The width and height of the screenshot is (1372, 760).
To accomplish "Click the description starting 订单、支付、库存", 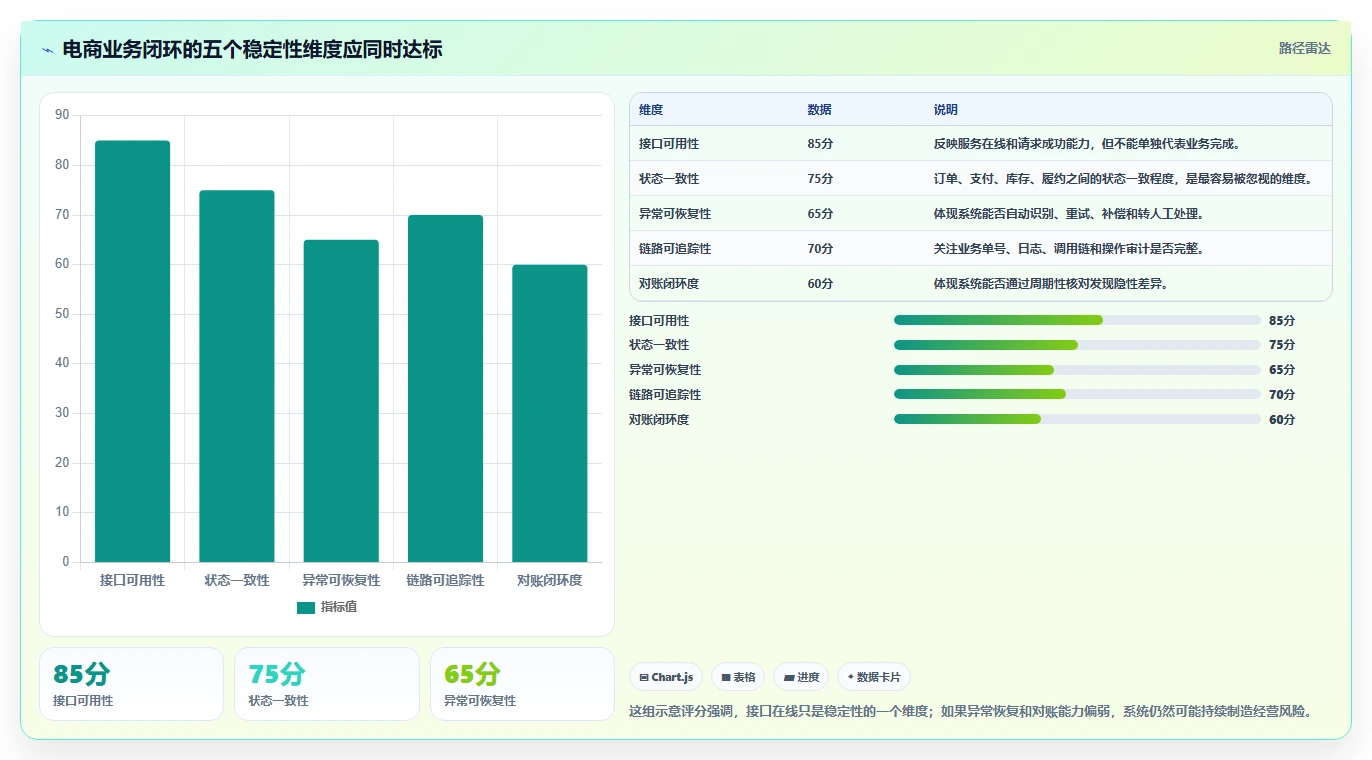I will tap(1123, 179).
